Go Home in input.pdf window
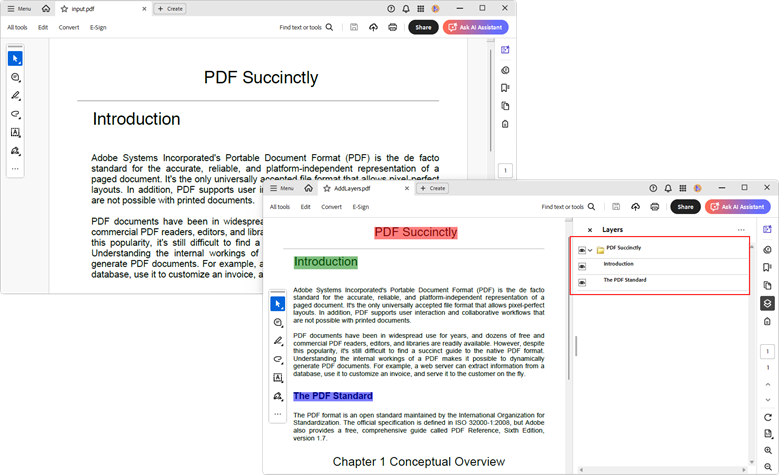This screenshot has height=475, width=779. click(46, 9)
